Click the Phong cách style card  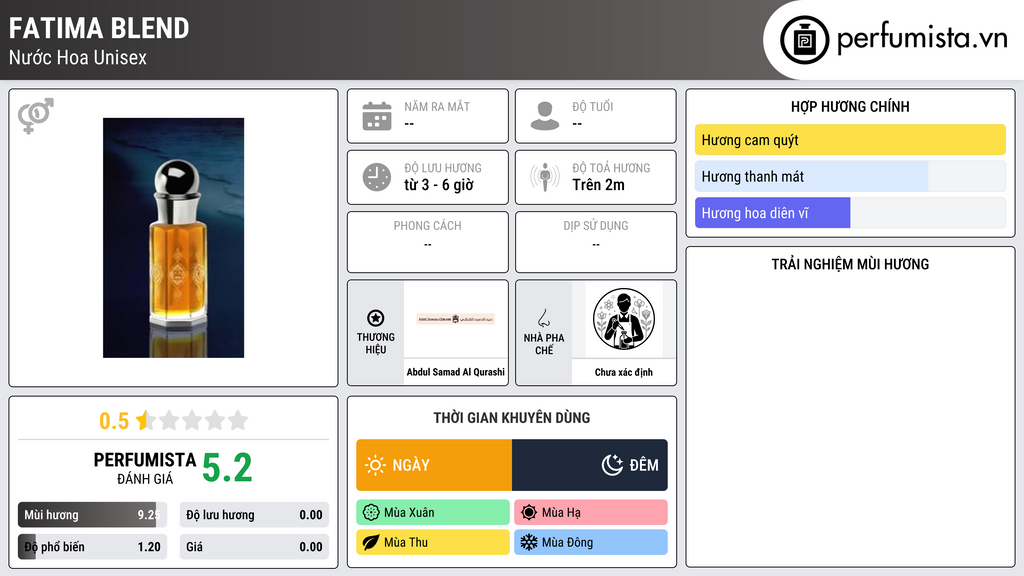(428, 242)
